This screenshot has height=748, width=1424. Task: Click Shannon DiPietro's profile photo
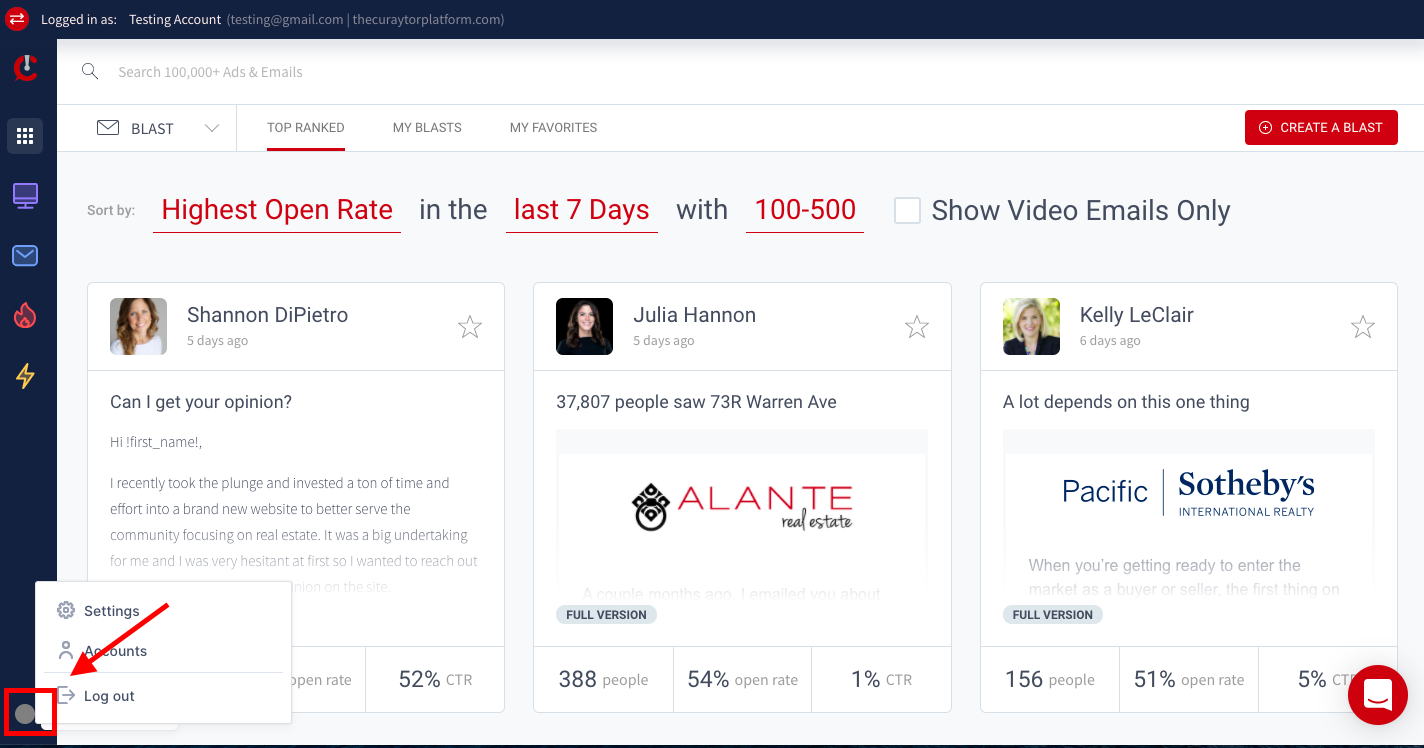[x=138, y=326]
